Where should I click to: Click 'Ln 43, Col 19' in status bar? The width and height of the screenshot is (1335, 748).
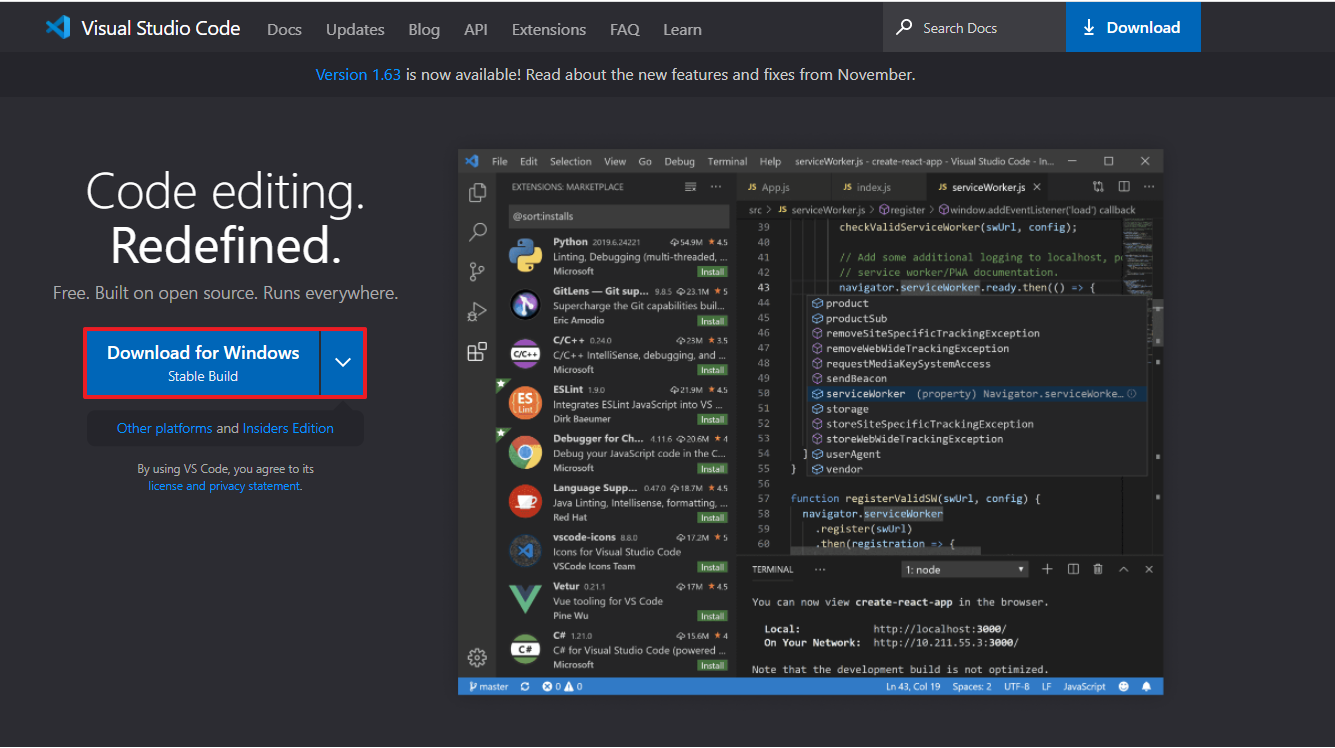(913, 687)
